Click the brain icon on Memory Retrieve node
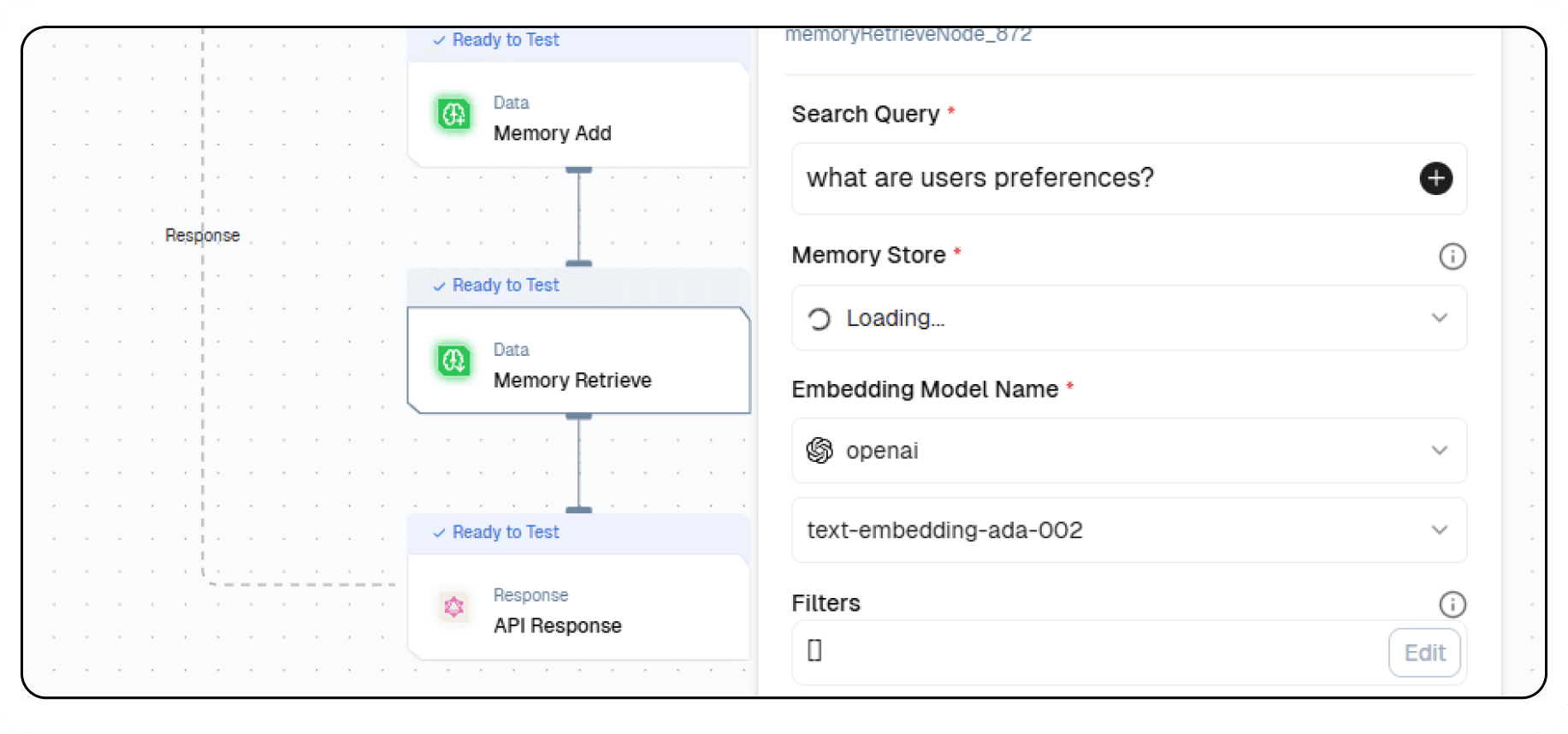The height and width of the screenshot is (734, 1568). coord(453,361)
